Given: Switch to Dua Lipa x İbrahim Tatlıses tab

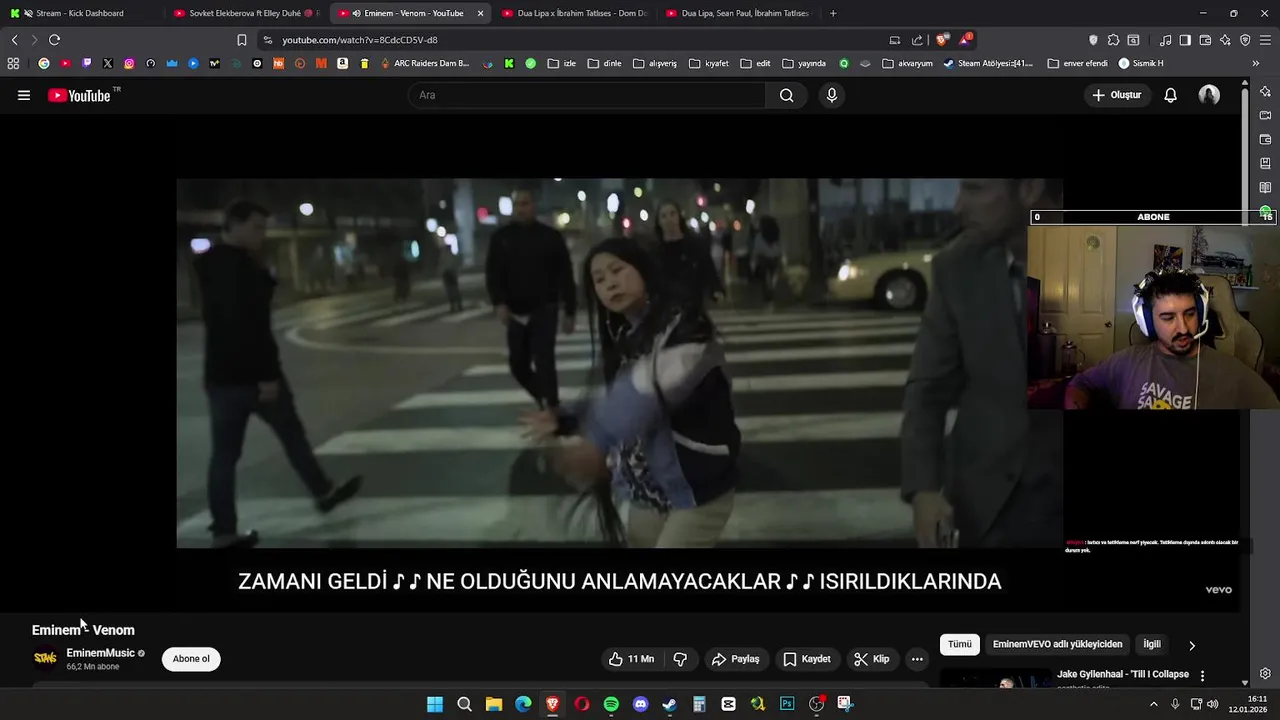Looking at the screenshot, I should 574,13.
